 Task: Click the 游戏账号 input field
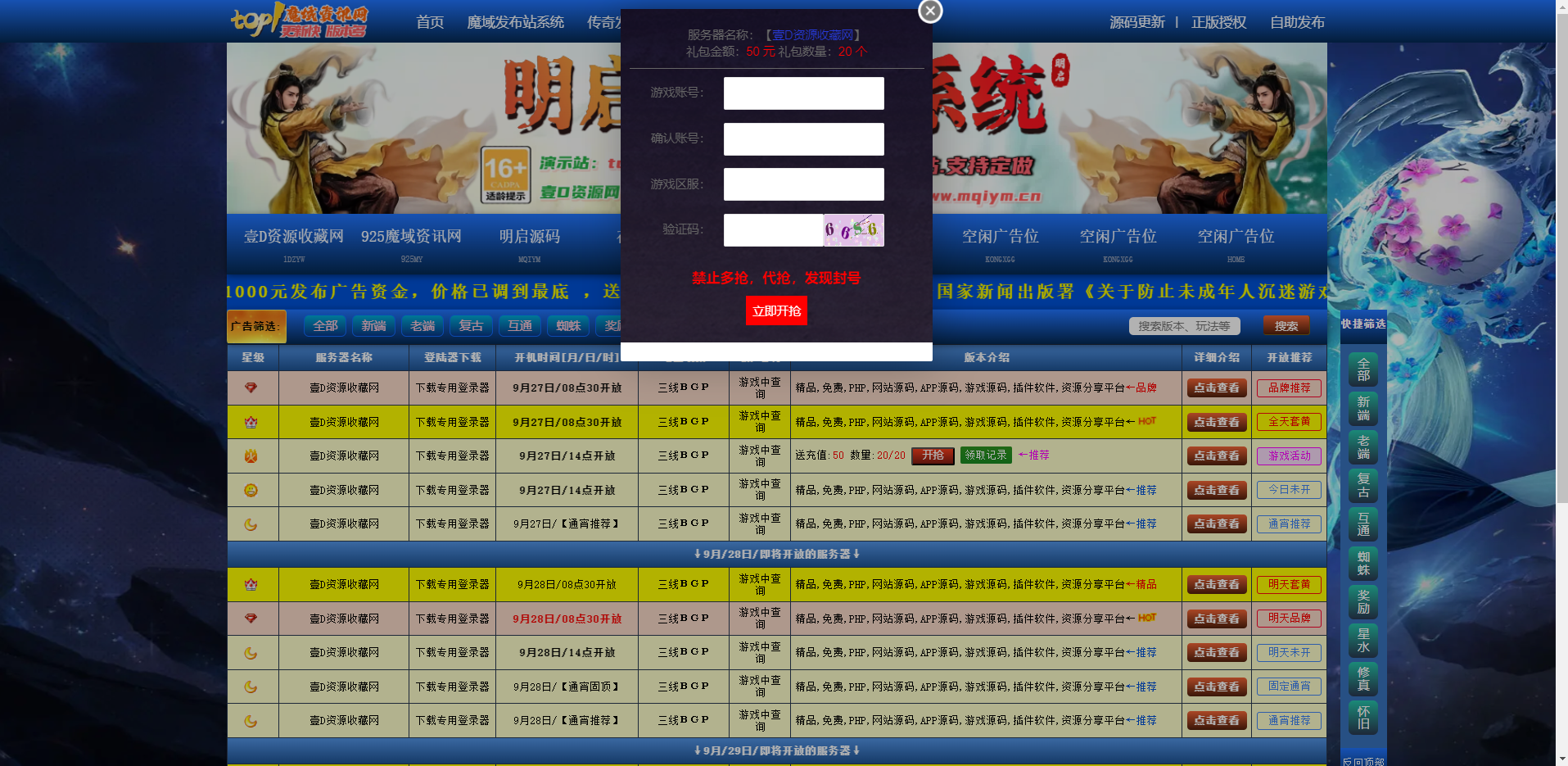tap(803, 93)
